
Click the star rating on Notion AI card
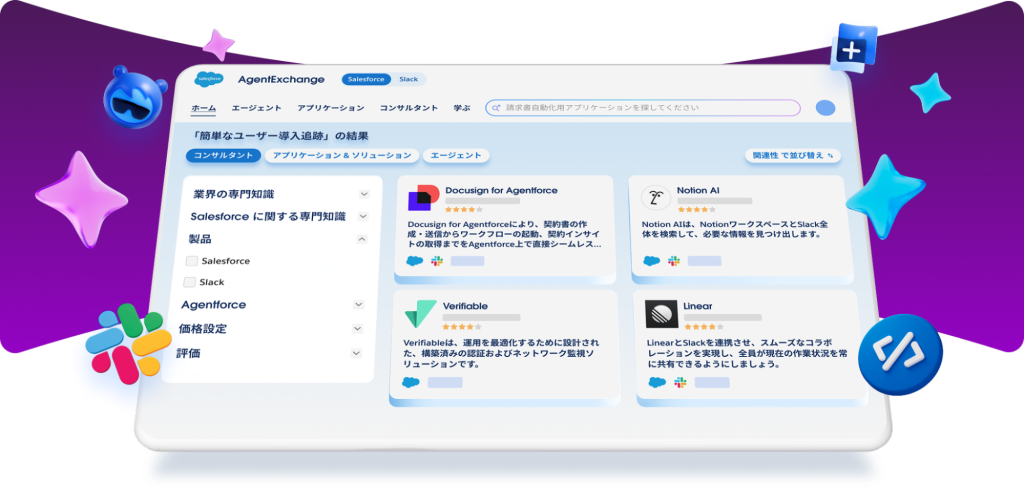696,210
